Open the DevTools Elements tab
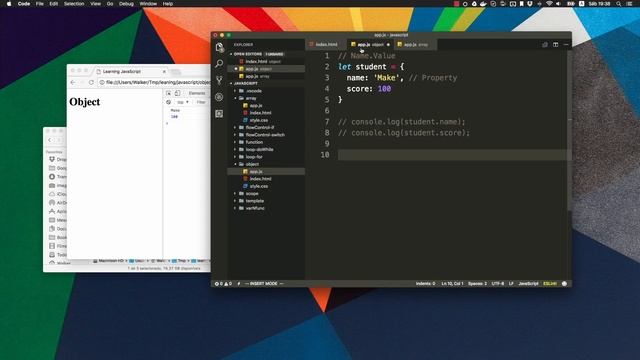The width and height of the screenshot is (640, 360). 197,93
